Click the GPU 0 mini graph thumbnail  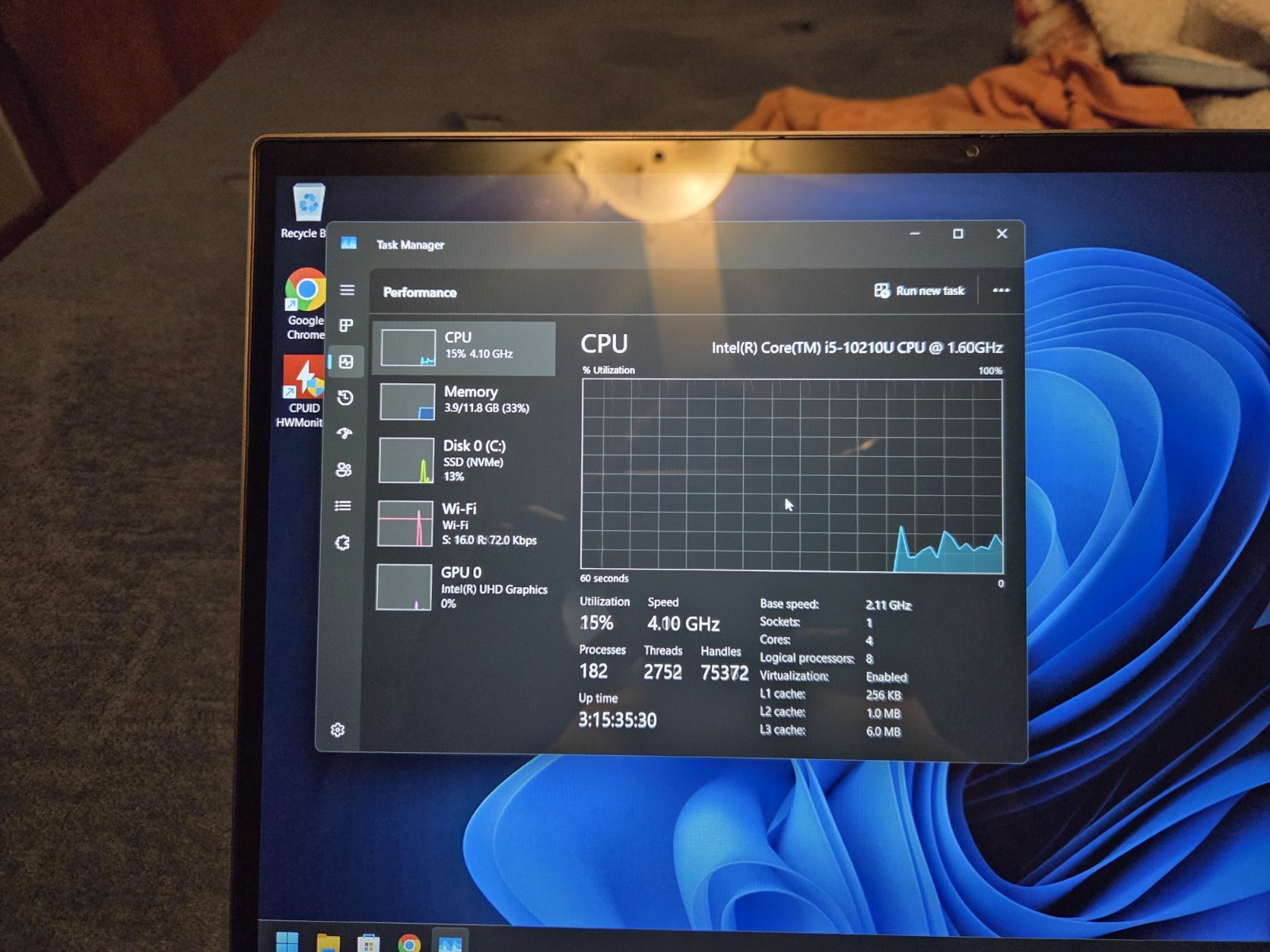pyautogui.click(x=403, y=587)
